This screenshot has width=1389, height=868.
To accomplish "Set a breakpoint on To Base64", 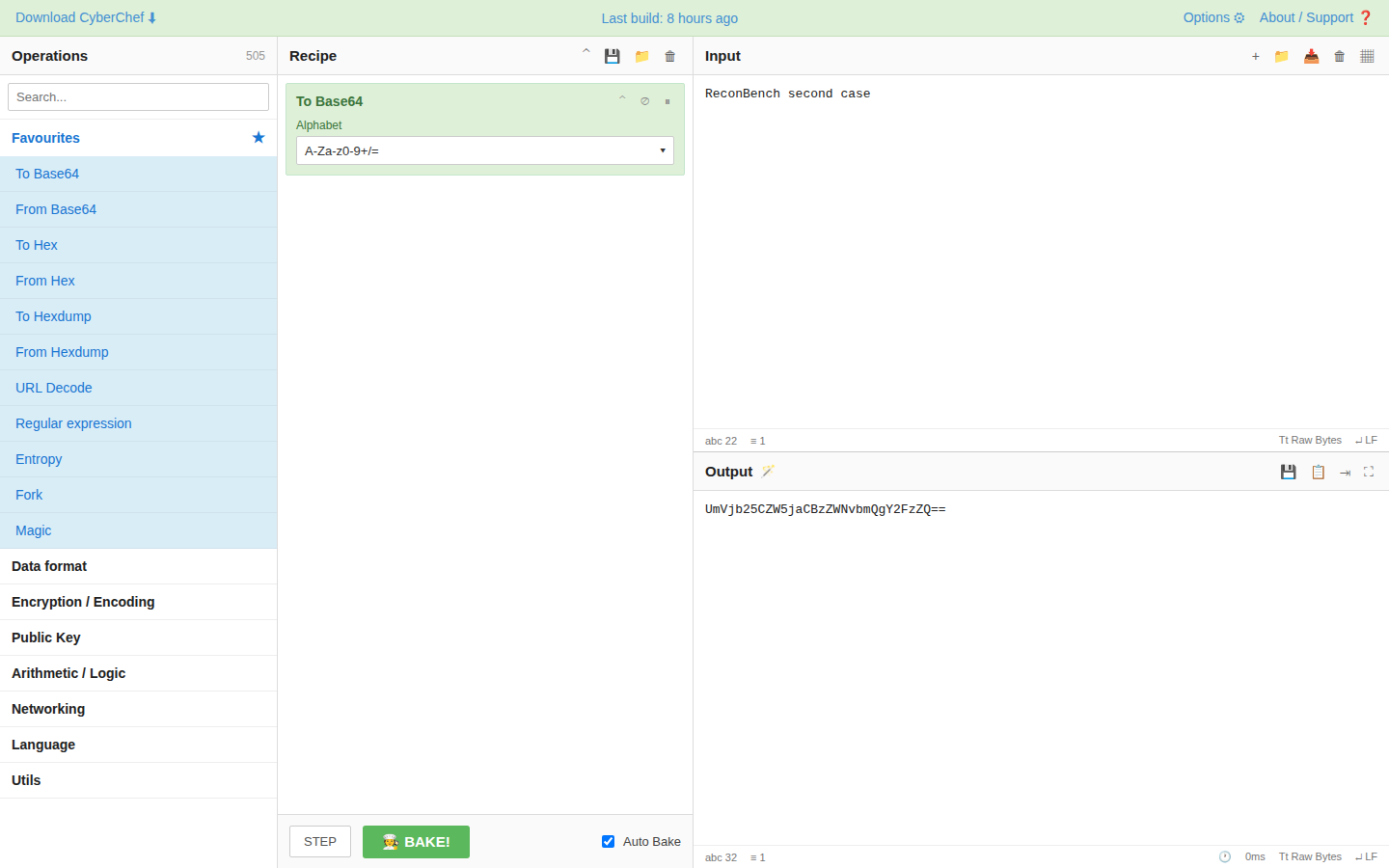I will pyautogui.click(x=667, y=101).
